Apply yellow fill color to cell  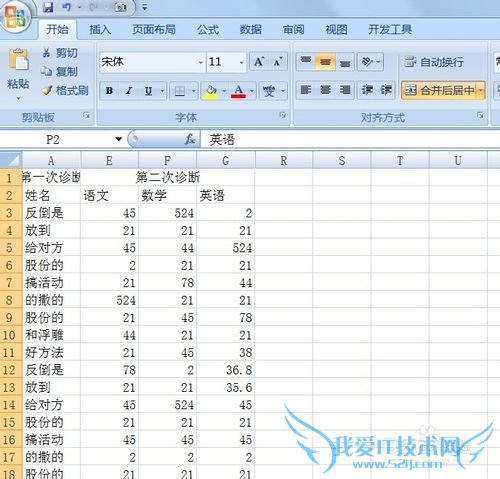[211, 91]
